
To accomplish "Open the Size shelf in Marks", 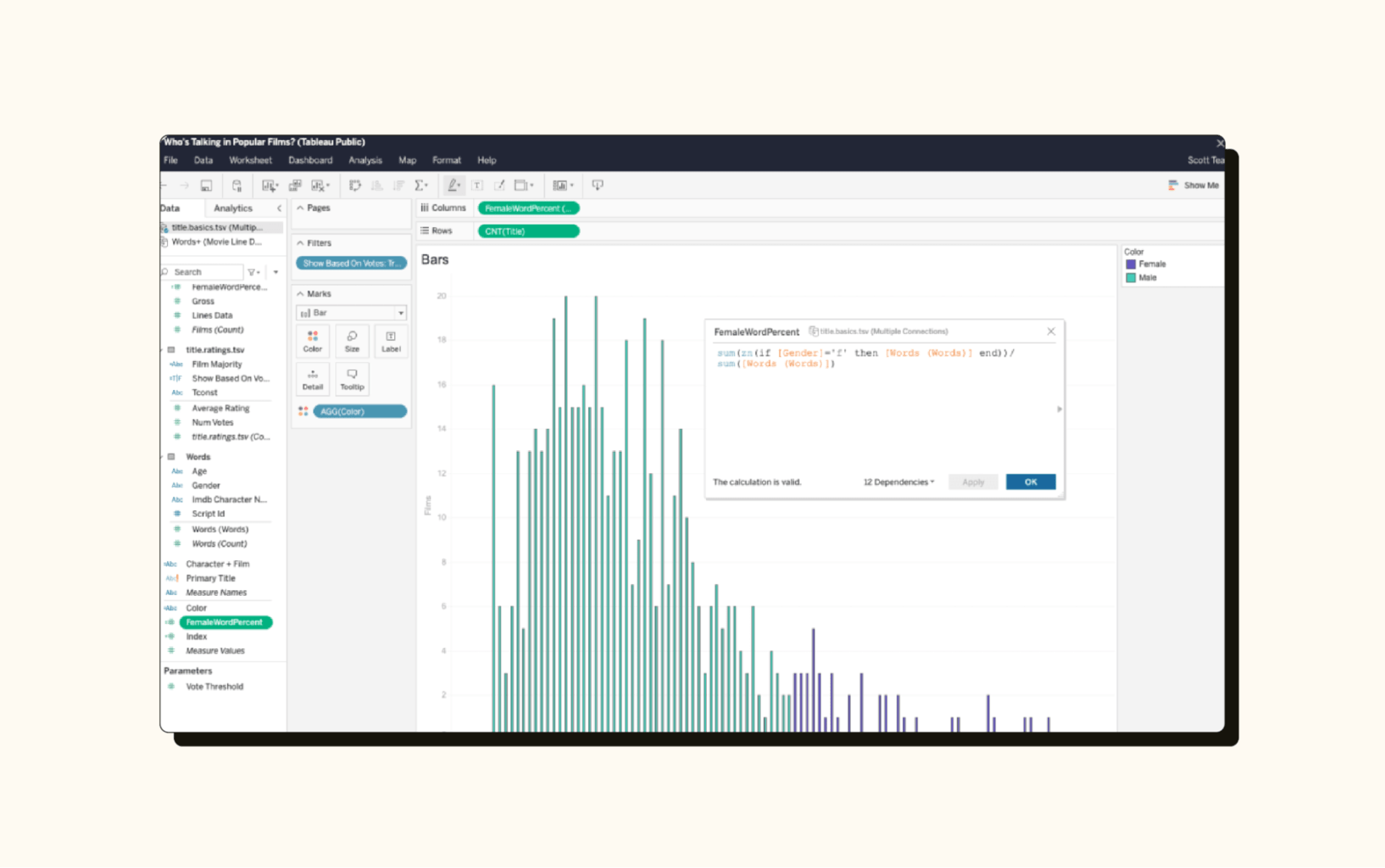I will coord(352,341).
